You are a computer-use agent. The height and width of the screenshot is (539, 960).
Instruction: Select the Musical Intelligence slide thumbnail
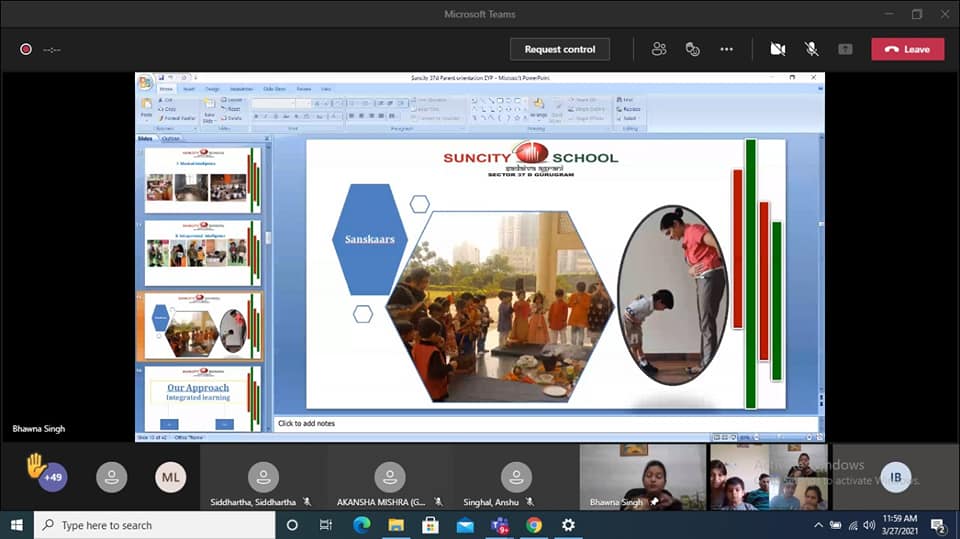click(x=203, y=180)
